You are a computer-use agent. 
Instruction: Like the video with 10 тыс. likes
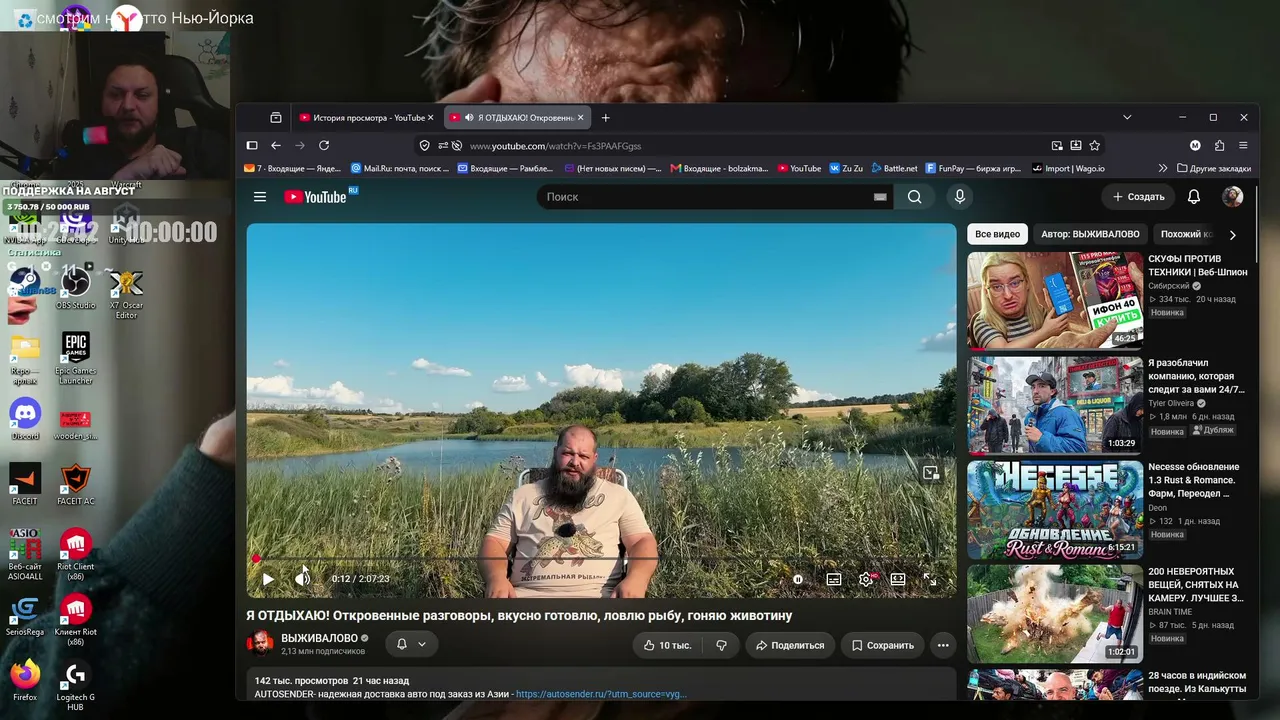click(667, 645)
